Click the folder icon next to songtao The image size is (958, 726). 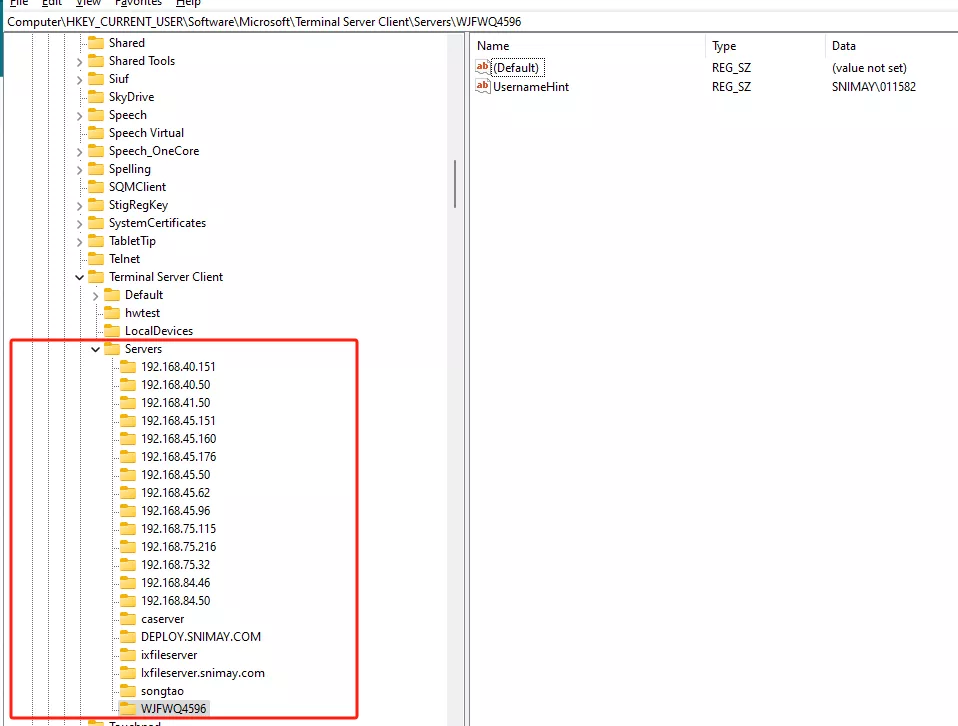(128, 691)
